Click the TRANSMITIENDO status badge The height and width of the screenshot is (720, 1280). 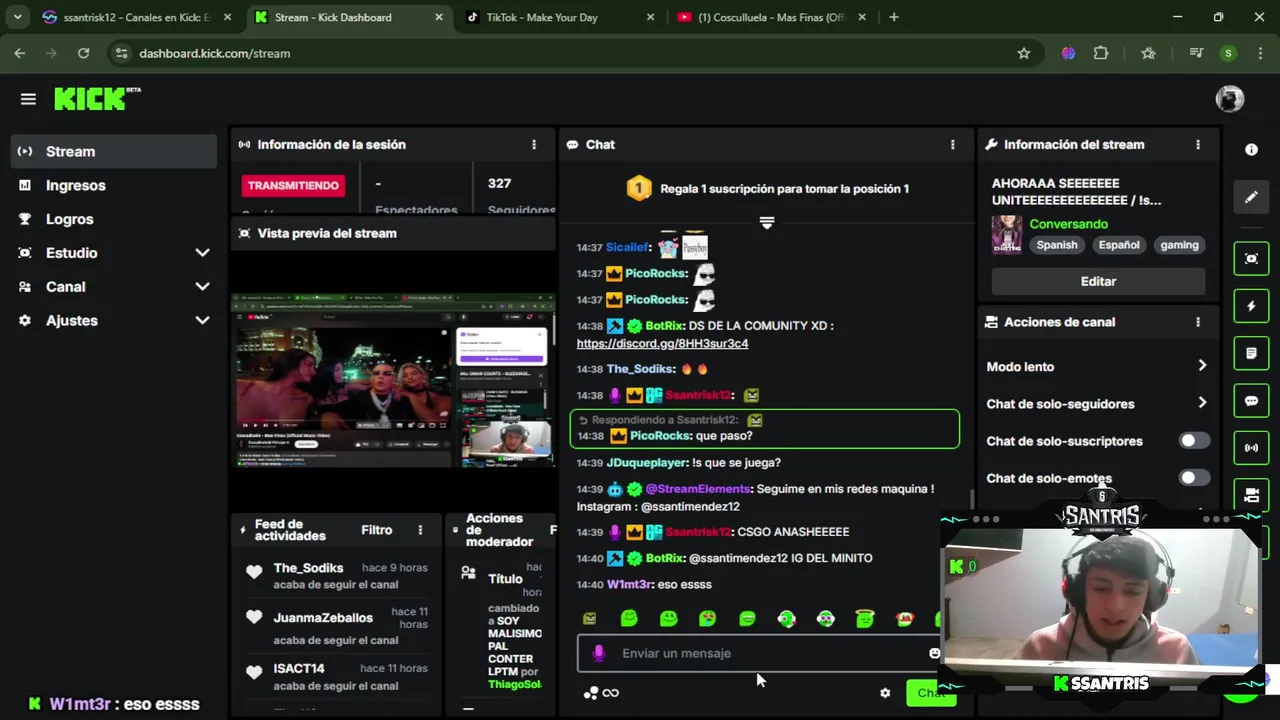[x=293, y=185]
